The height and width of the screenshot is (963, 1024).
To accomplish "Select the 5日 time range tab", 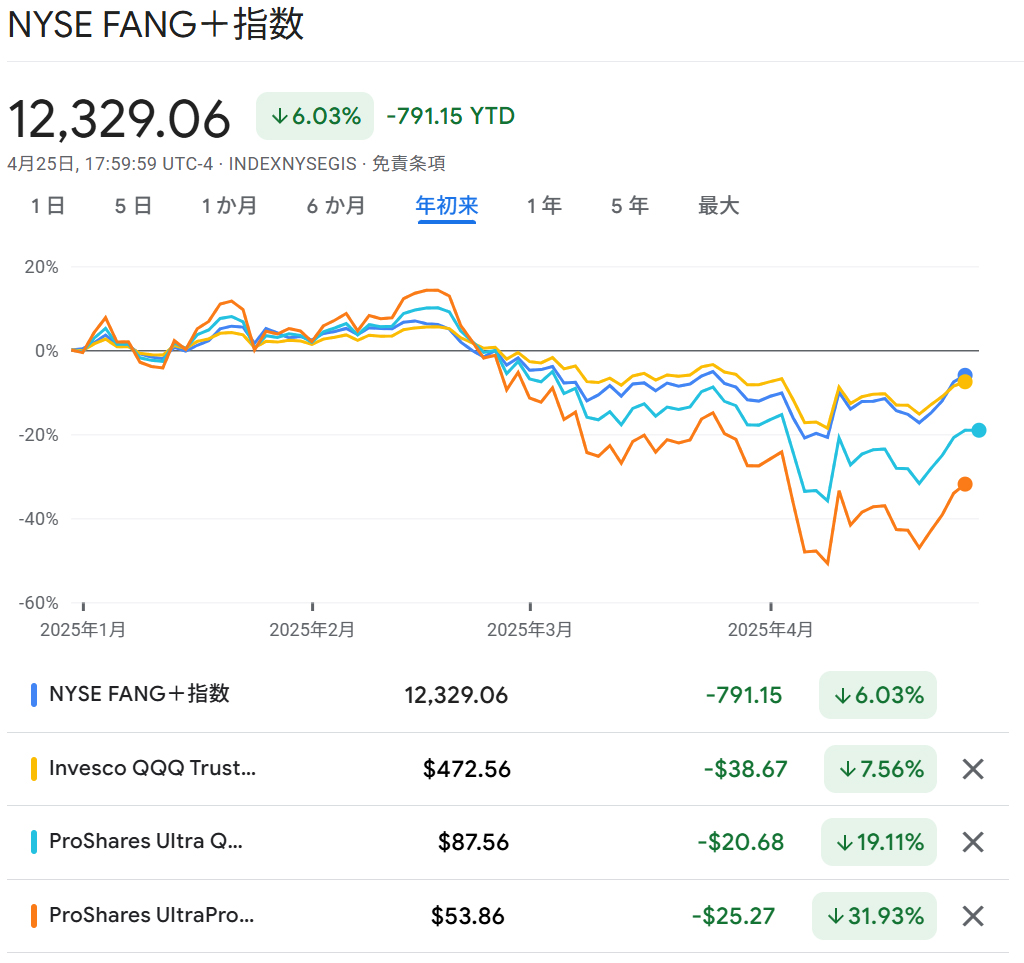I will [133, 206].
